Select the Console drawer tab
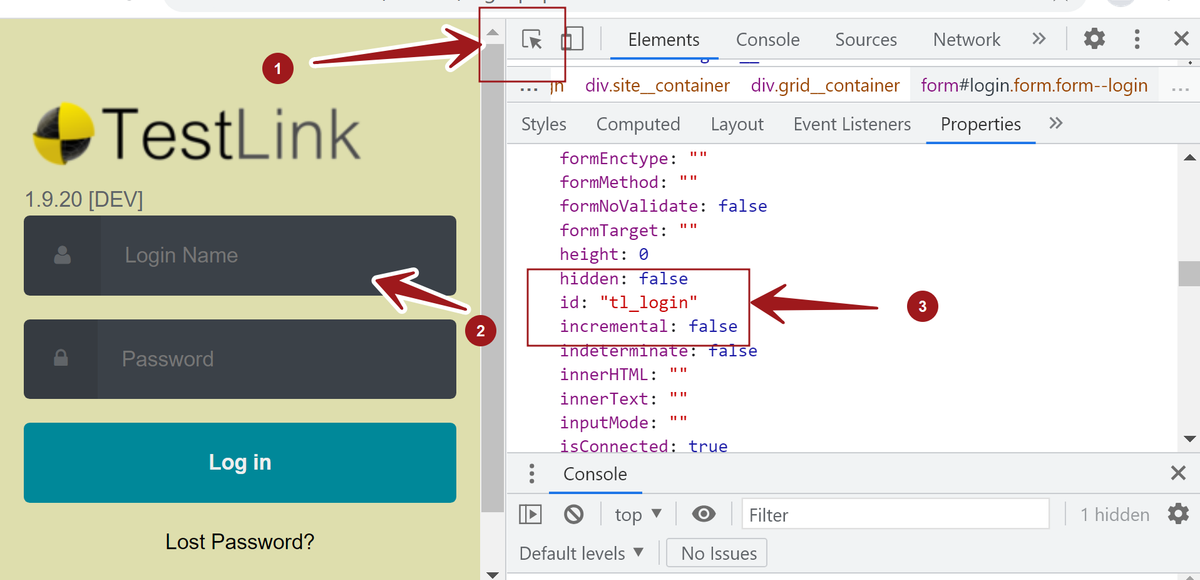This screenshot has height=580, width=1200. (x=595, y=474)
